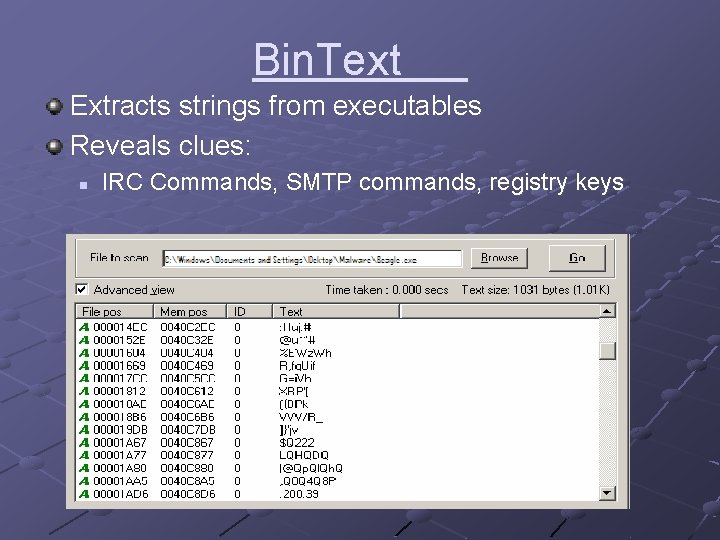Click memory position 0040C877
Image resolution: width=720 pixels, height=540 pixels.
tap(187, 456)
